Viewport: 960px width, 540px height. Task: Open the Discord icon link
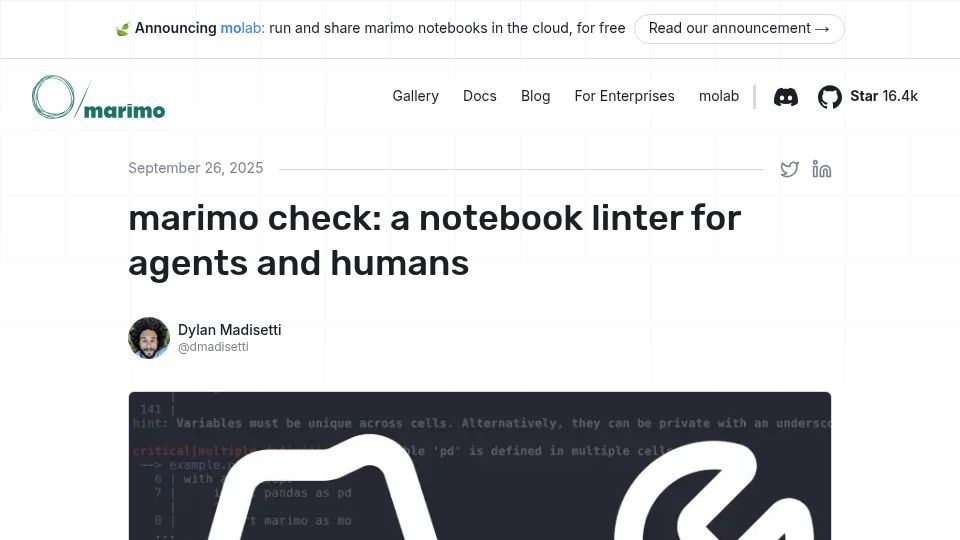tap(786, 97)
